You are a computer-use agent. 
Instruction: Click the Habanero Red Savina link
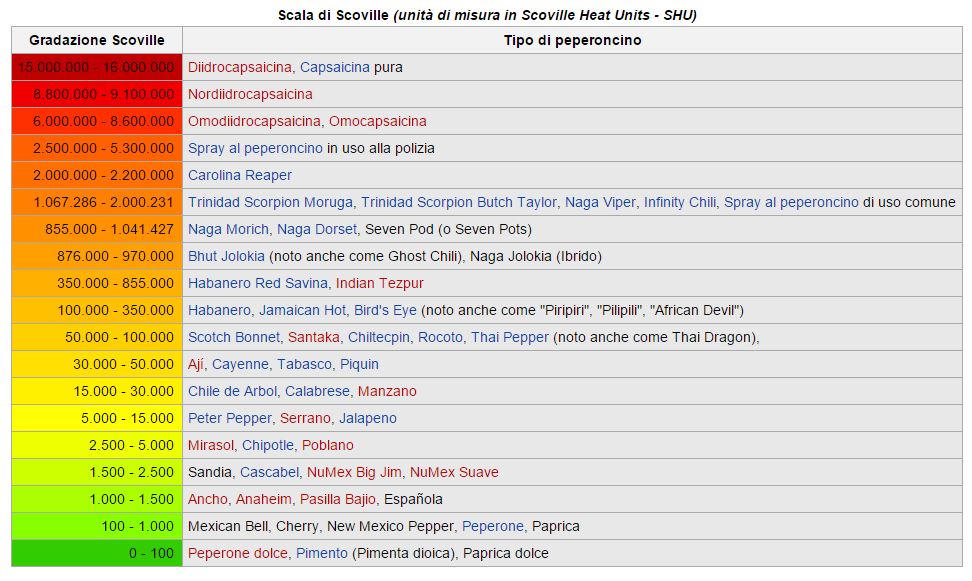[x=257, y=283]
